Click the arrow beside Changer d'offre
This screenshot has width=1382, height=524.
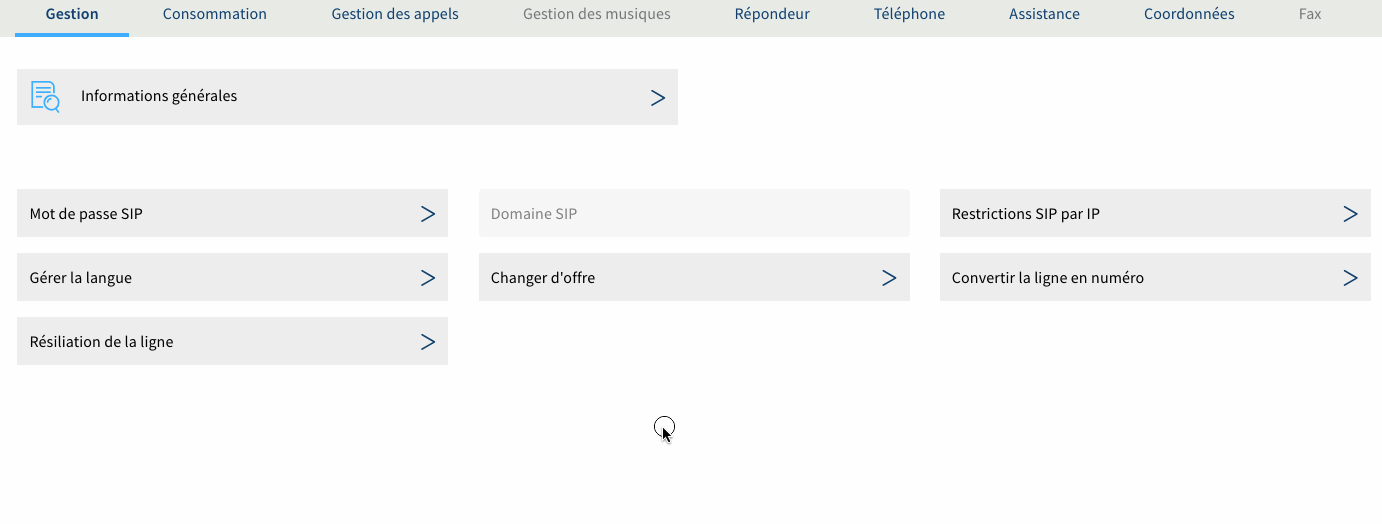[888, 278]
